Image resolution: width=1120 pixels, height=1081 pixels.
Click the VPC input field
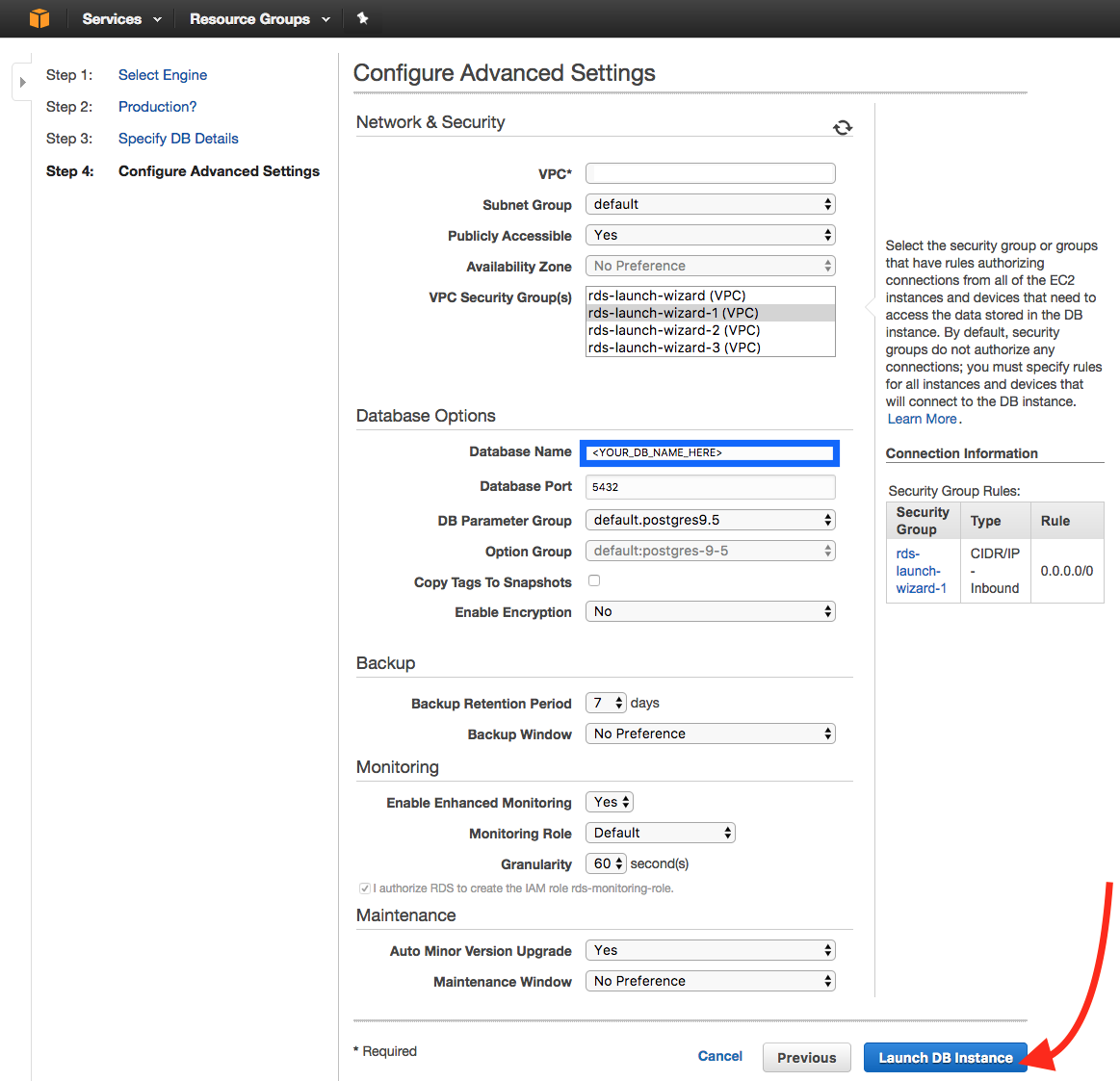(x=710, y=173)
